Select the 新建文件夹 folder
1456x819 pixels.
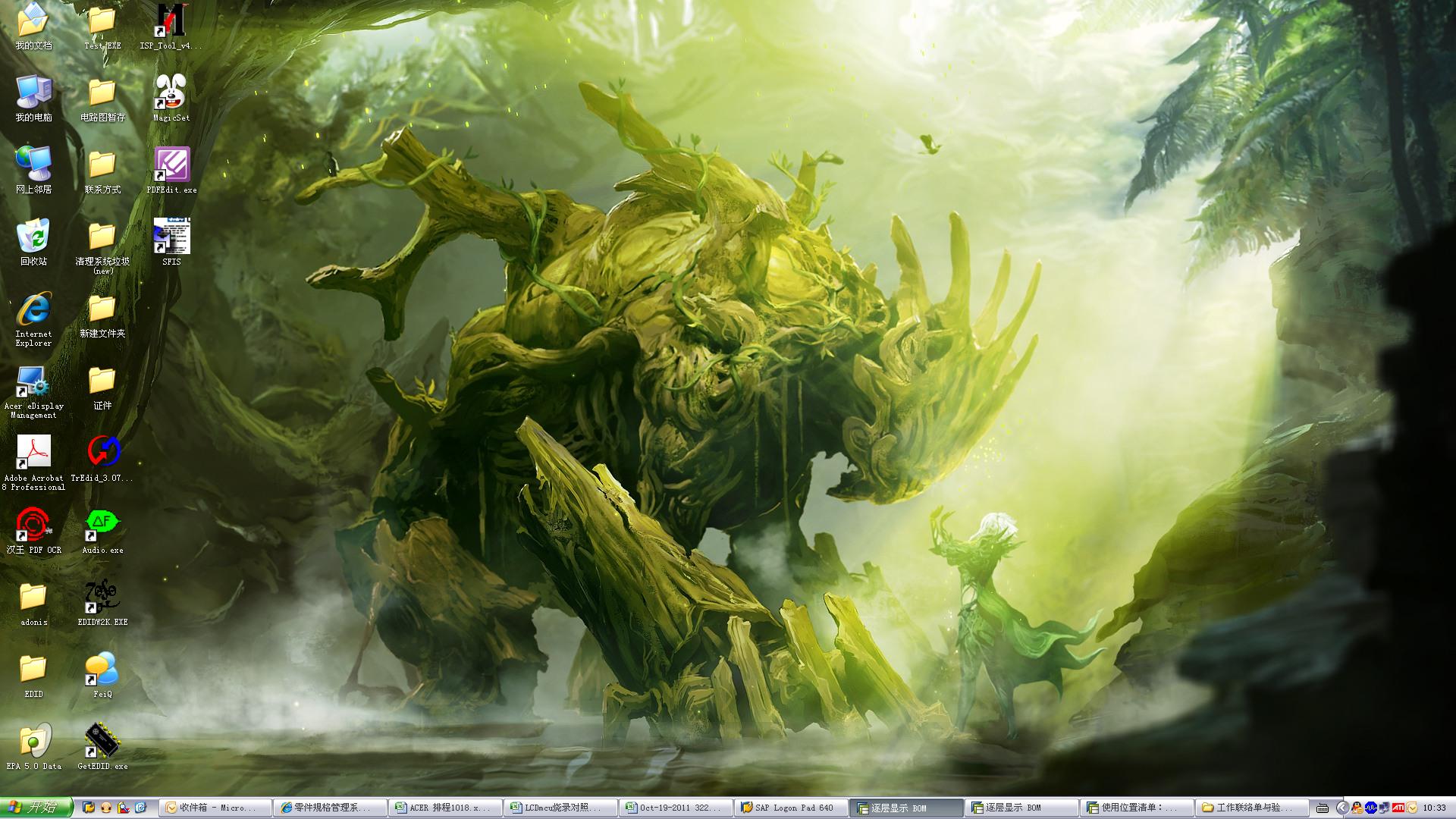click(102, 315)
